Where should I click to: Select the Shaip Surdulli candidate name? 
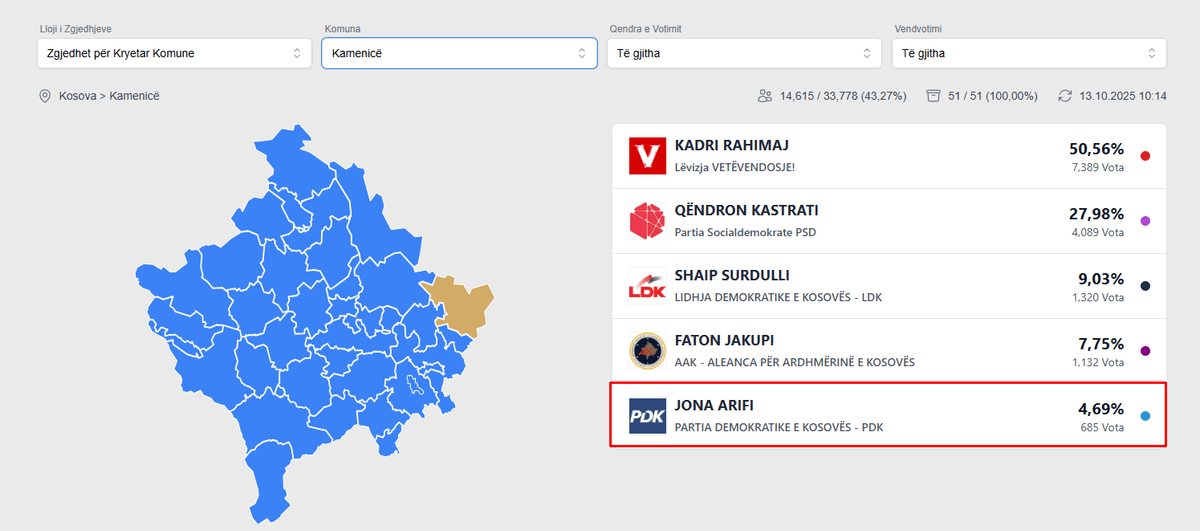(x=732, y=276)
